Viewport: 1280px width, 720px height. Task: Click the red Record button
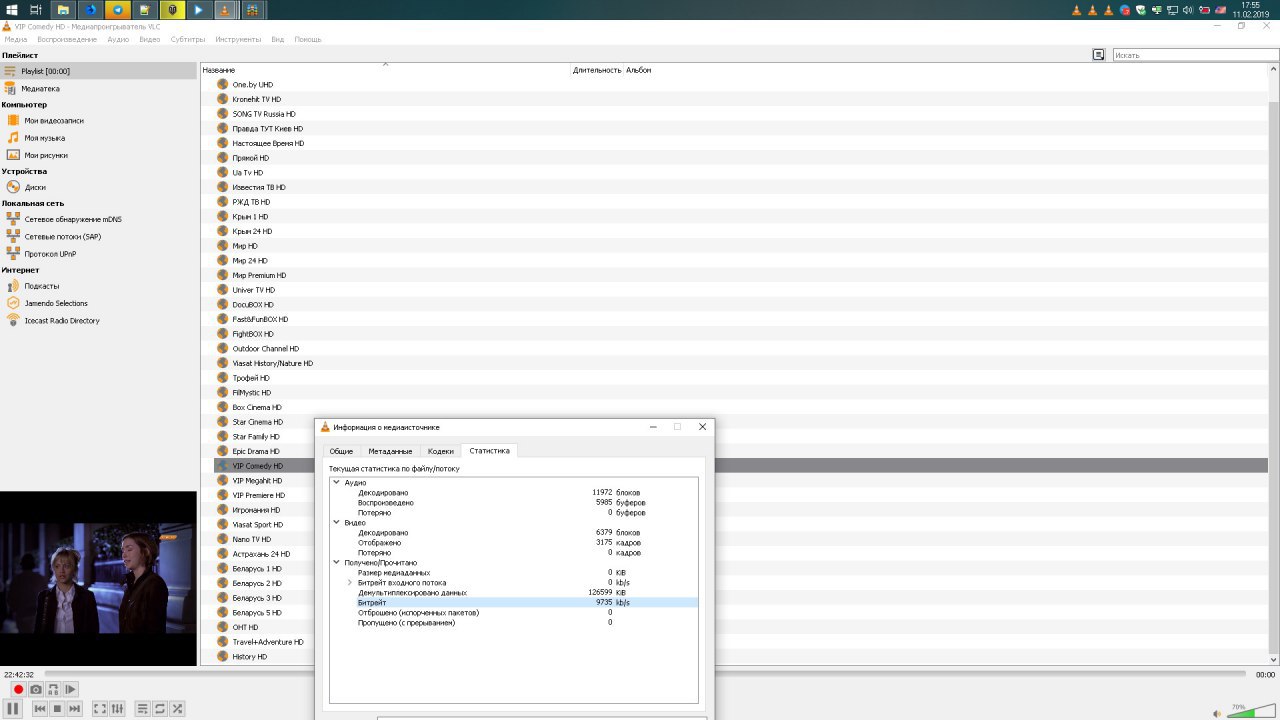pyautogui.click(x=18, y=689)
